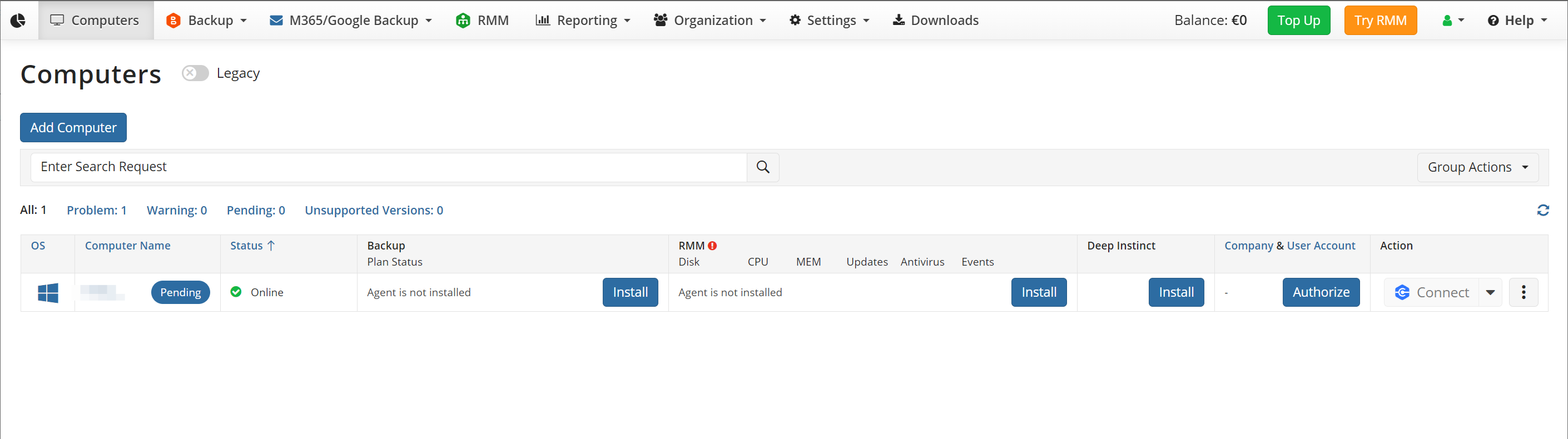Click the app logo in the top bar

18,21
